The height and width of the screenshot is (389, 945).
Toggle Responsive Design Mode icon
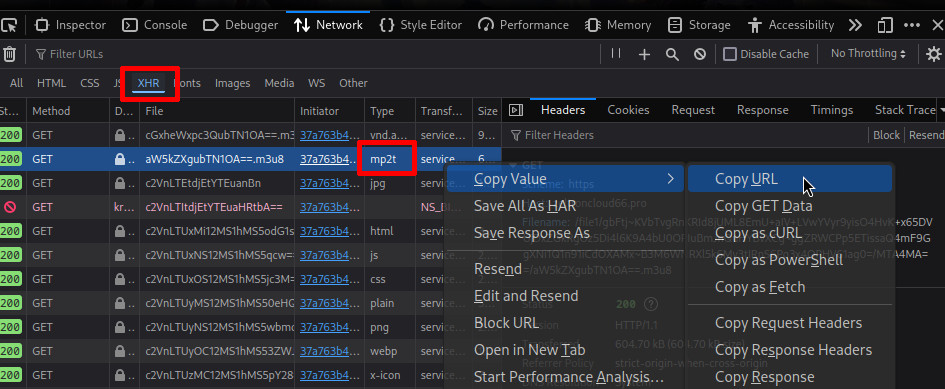[885, 25]
